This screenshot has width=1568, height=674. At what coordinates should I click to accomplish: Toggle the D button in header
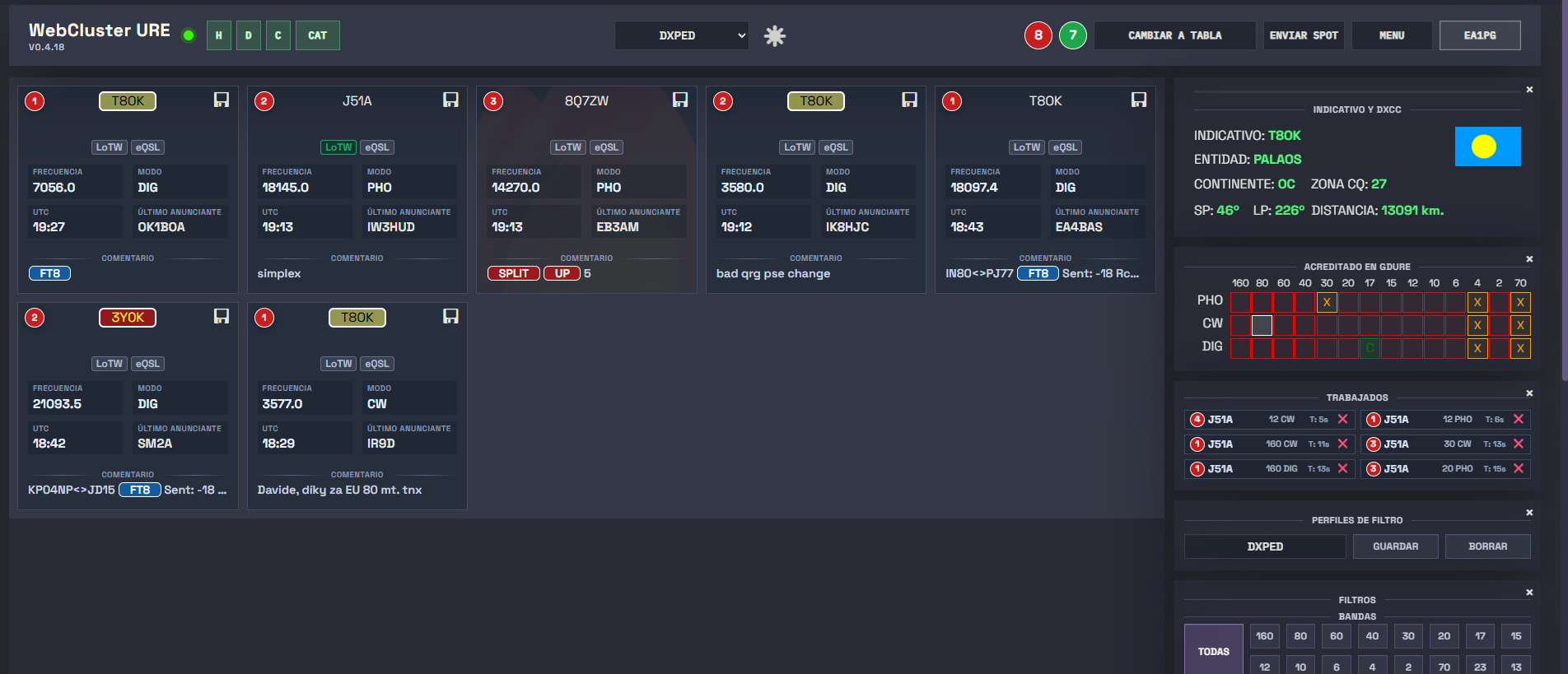click(248, 35)
